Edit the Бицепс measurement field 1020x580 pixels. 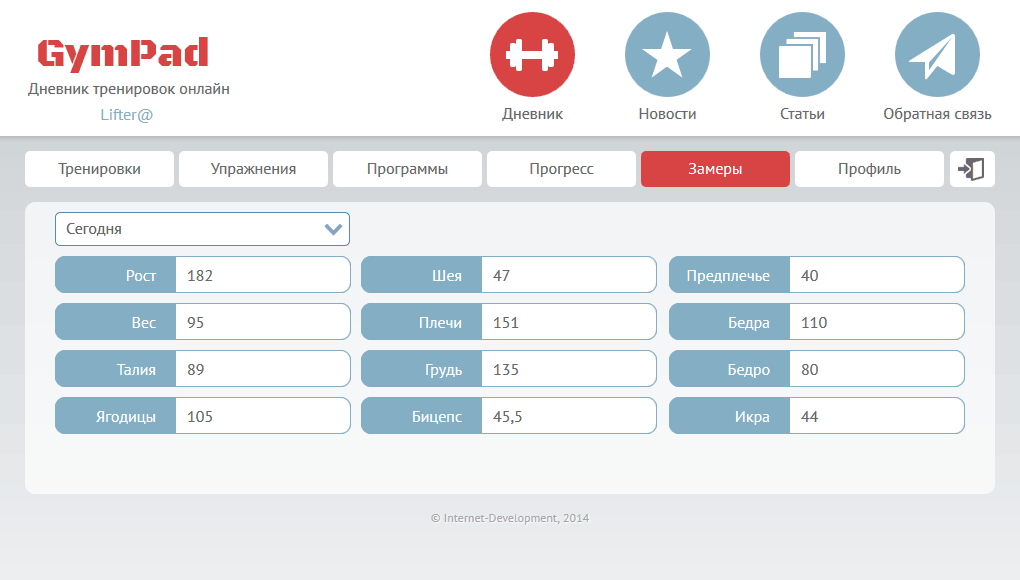[568, 416]
